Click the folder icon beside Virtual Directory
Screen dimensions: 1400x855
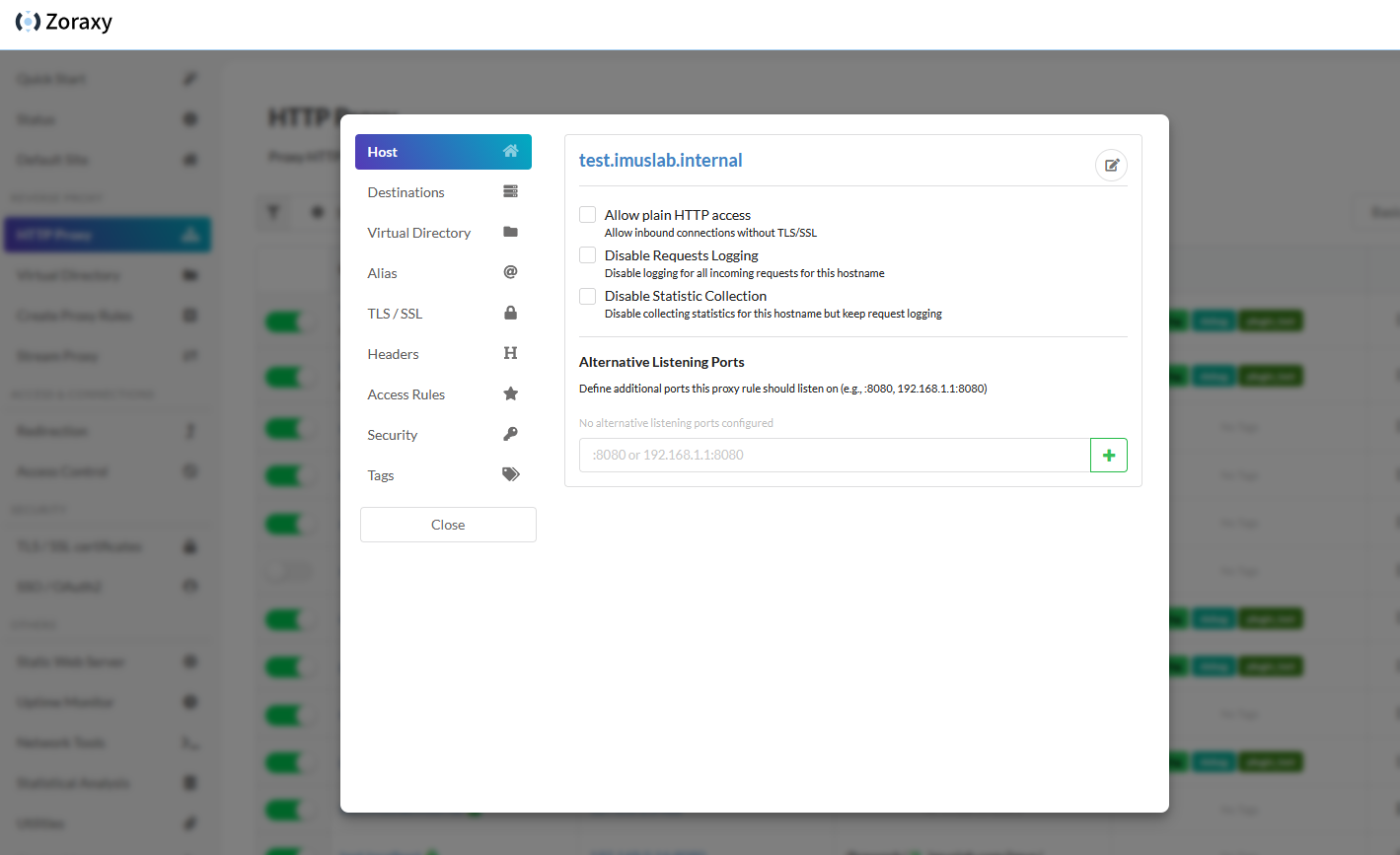click(510, 232)
